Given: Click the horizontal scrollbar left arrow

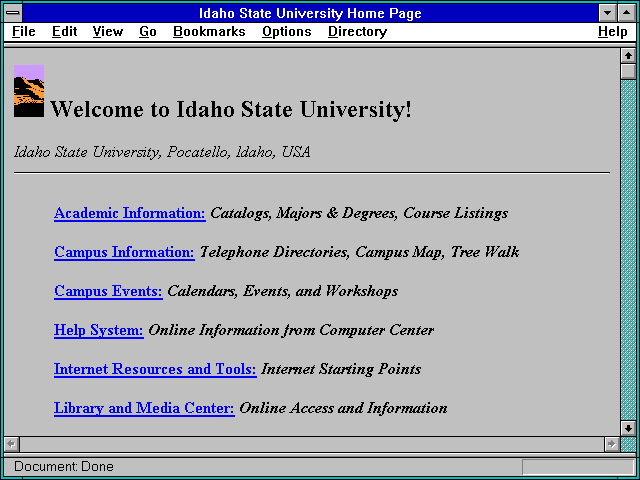Looking at the screenshot, I should tap(11, 444).
